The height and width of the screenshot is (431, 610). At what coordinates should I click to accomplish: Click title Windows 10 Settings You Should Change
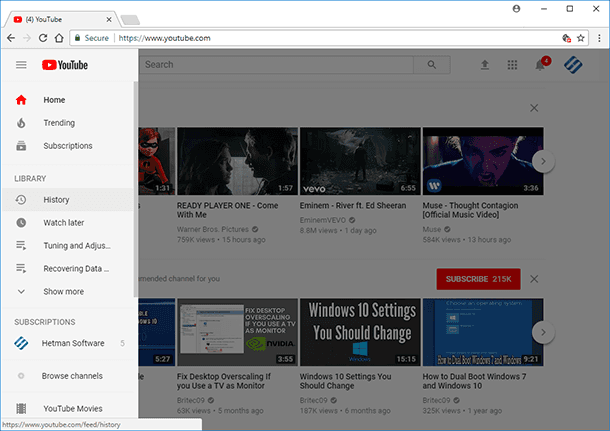345,381
